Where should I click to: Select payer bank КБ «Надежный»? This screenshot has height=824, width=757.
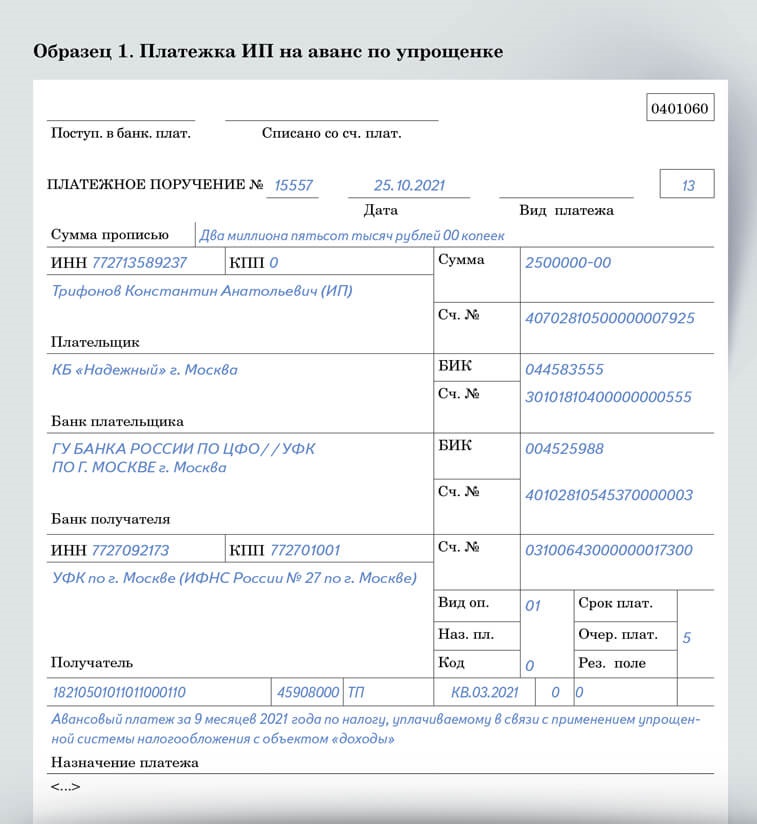[x=145, y=370]
